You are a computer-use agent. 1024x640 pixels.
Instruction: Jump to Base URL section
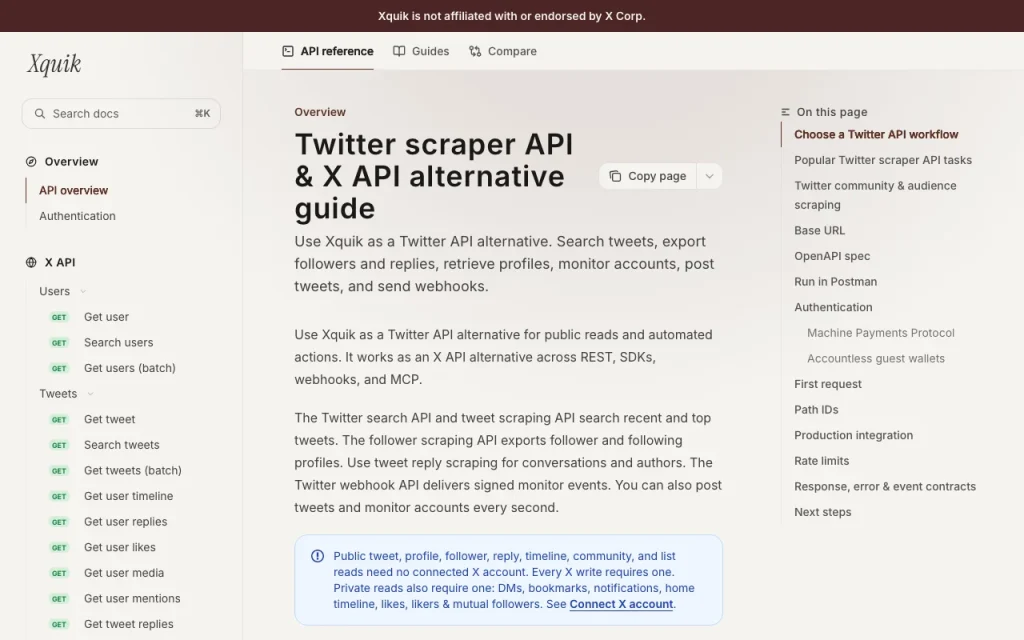820,231
